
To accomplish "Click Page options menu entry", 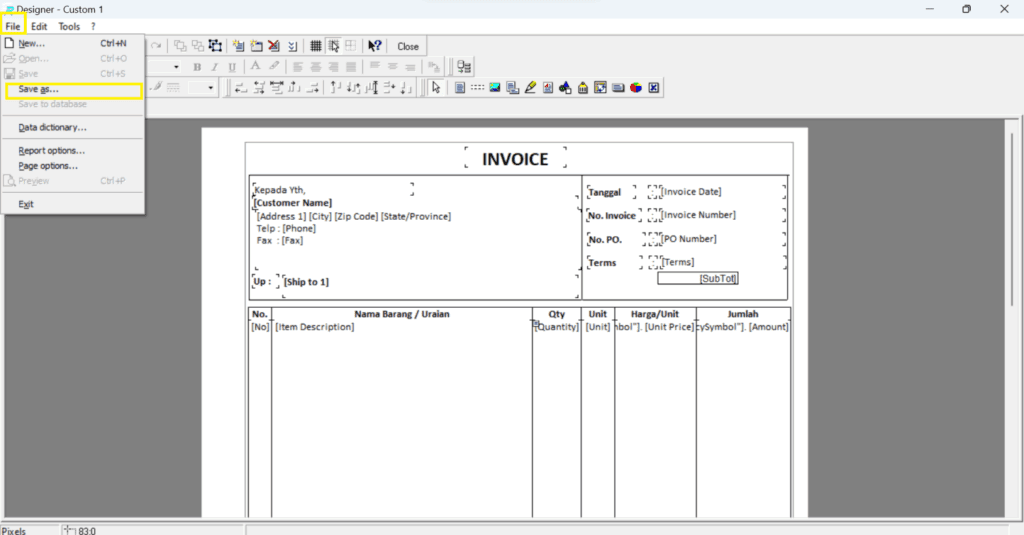I will 48,166.
